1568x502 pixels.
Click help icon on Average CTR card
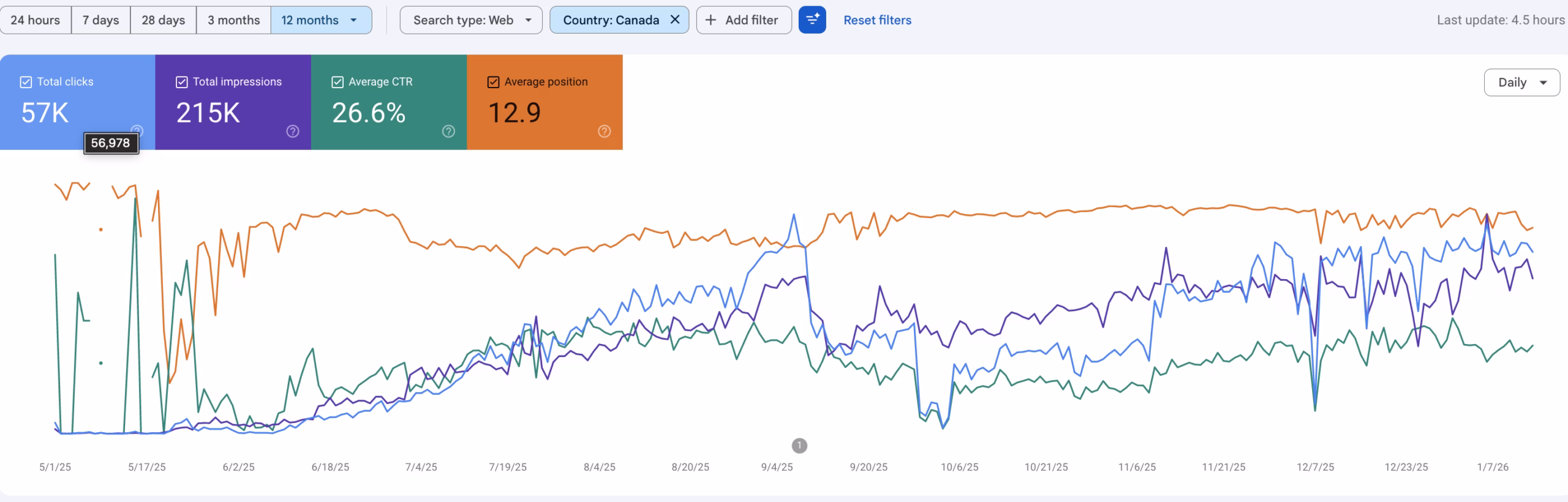(448, 131)
